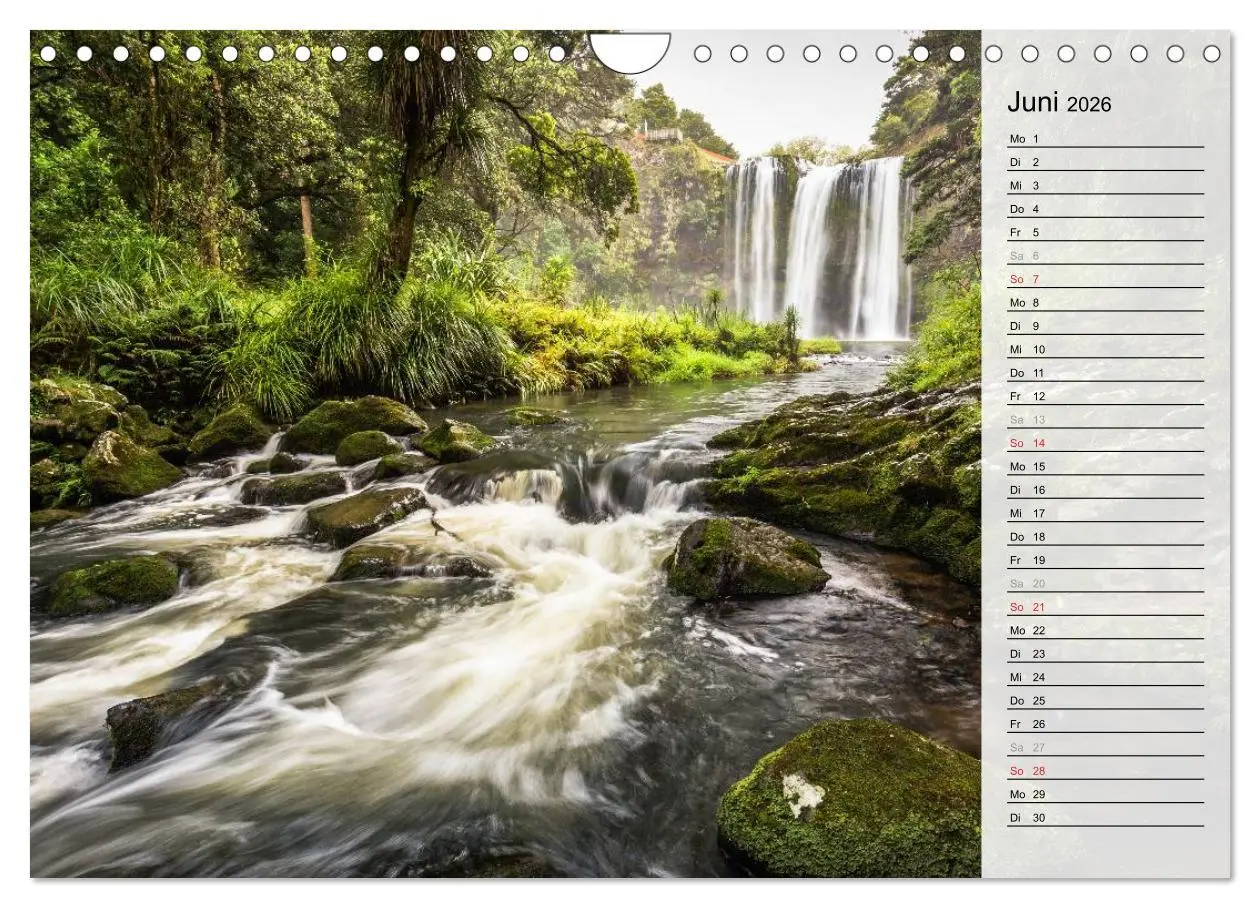Image resolution: width=1260 pixels, height=908 pixels.
Task: Select the red 'So 7' row
Action: click(x=1105, y=279)
